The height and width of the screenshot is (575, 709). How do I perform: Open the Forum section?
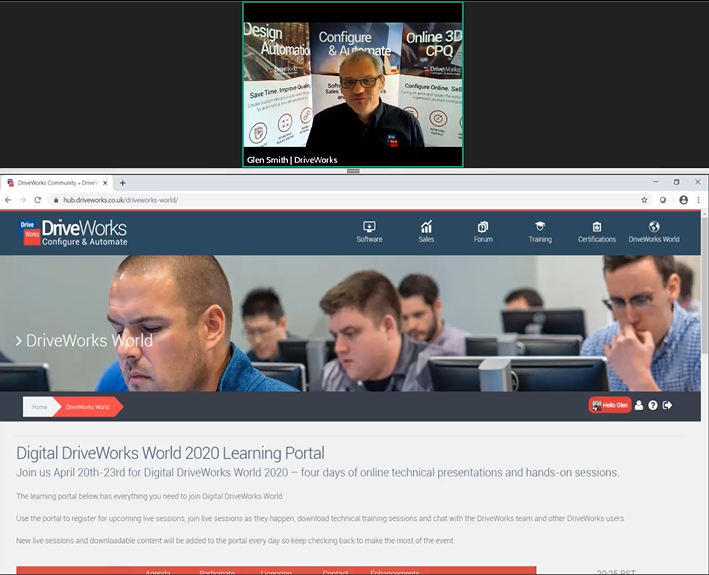483,232
